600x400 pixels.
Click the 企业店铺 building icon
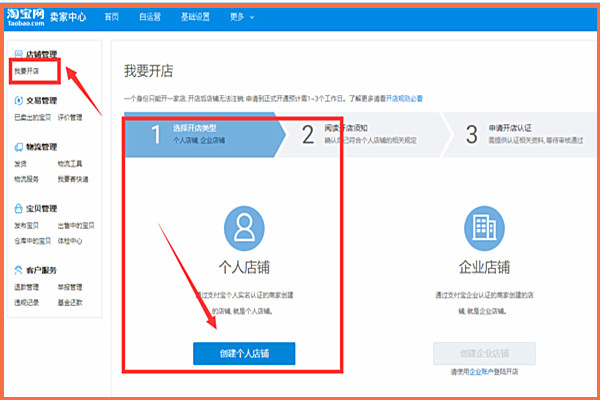click(x=484, y=225)
